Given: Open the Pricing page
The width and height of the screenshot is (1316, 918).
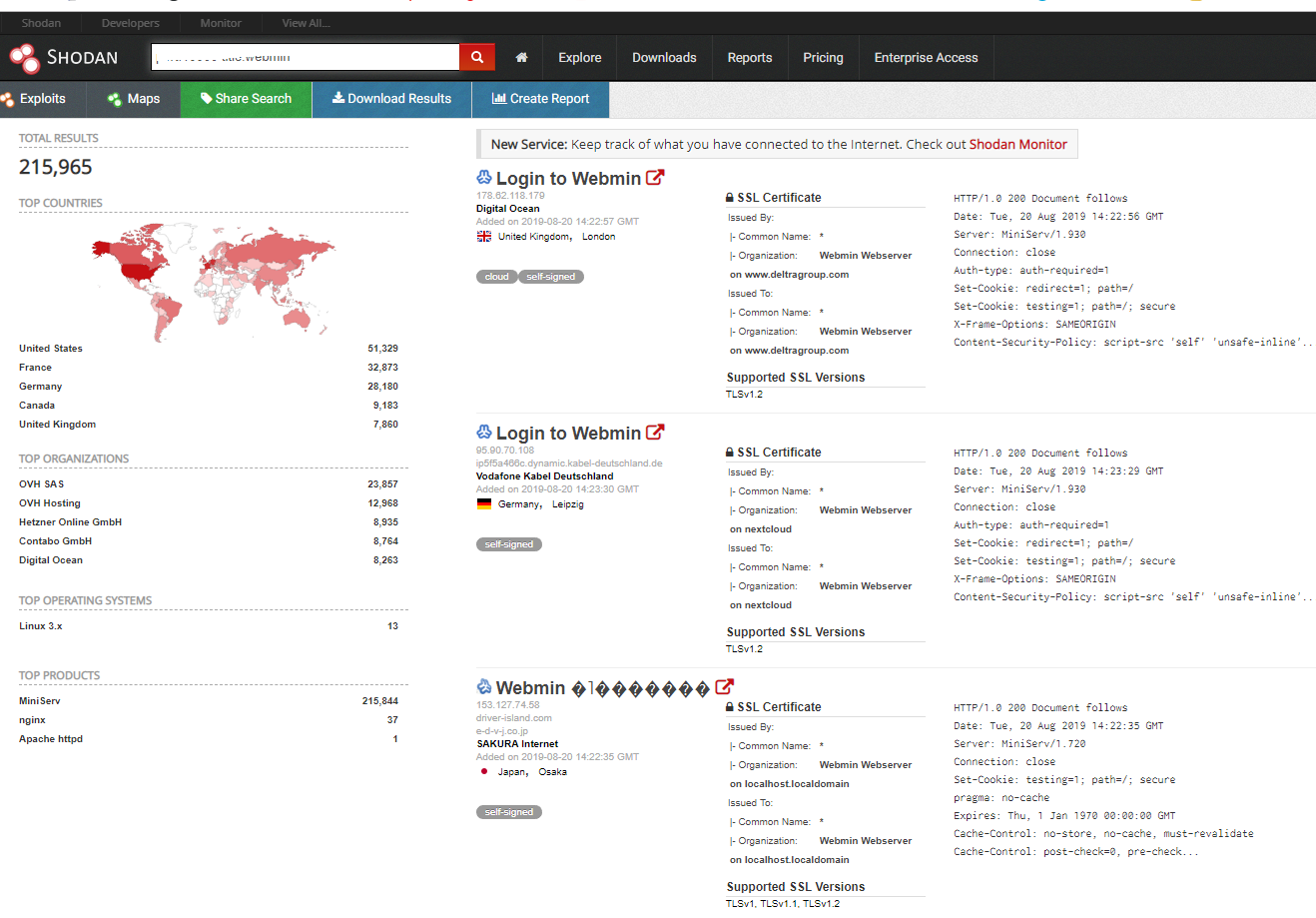Looking at the screenshot, I should click(x=823, y=58).
